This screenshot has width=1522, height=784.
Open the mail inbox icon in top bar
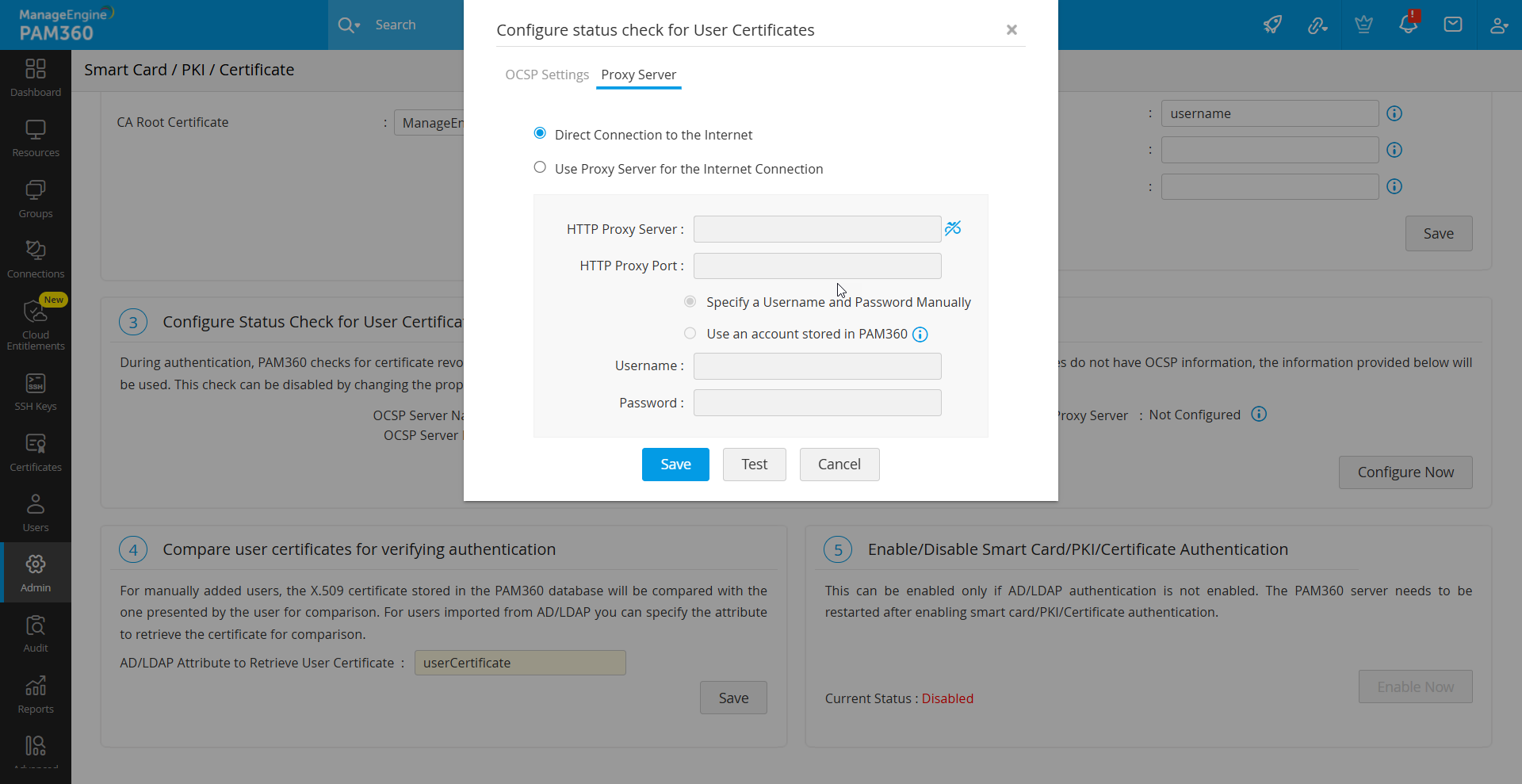[x=1453, y=25]
